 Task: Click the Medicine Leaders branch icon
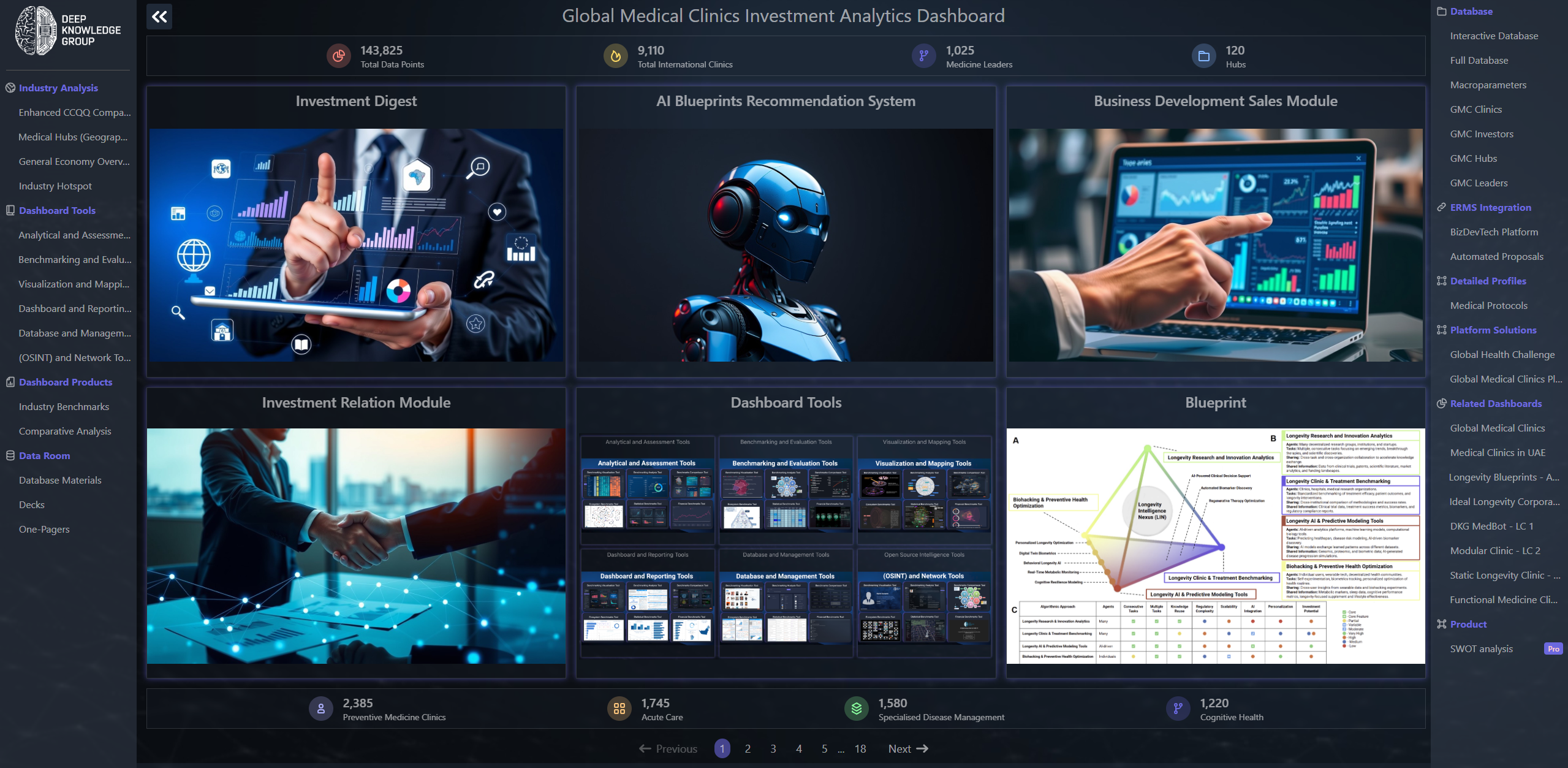point(923,56)
